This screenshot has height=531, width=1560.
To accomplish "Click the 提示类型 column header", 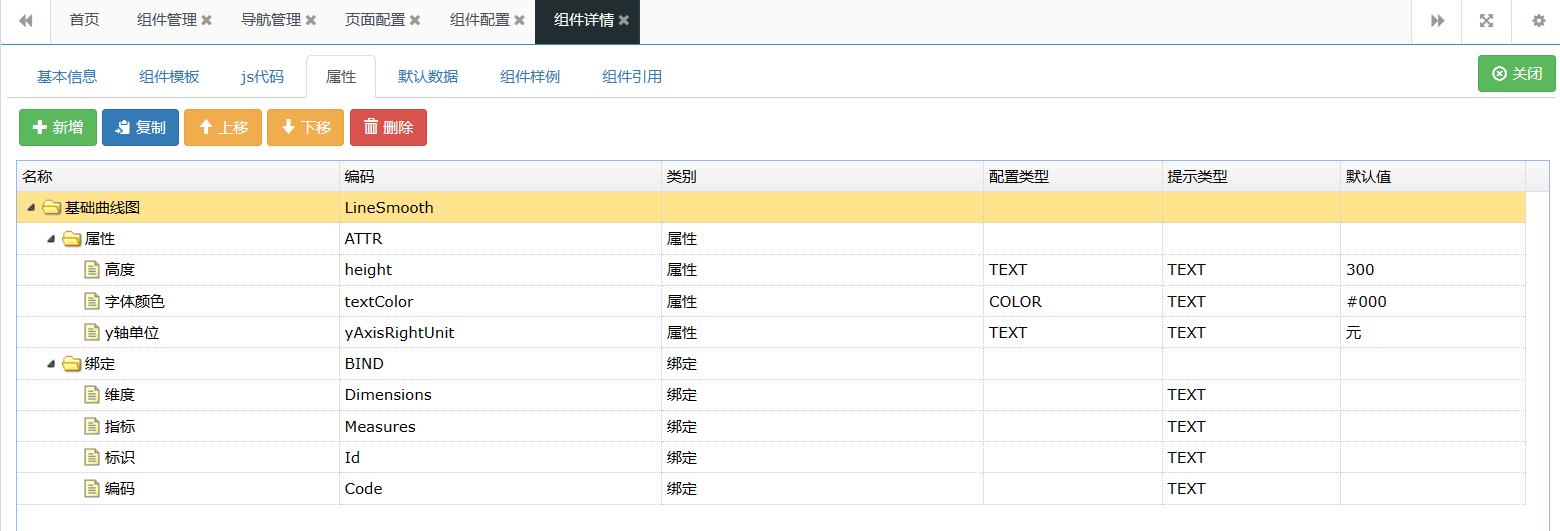I will 1251,176.
